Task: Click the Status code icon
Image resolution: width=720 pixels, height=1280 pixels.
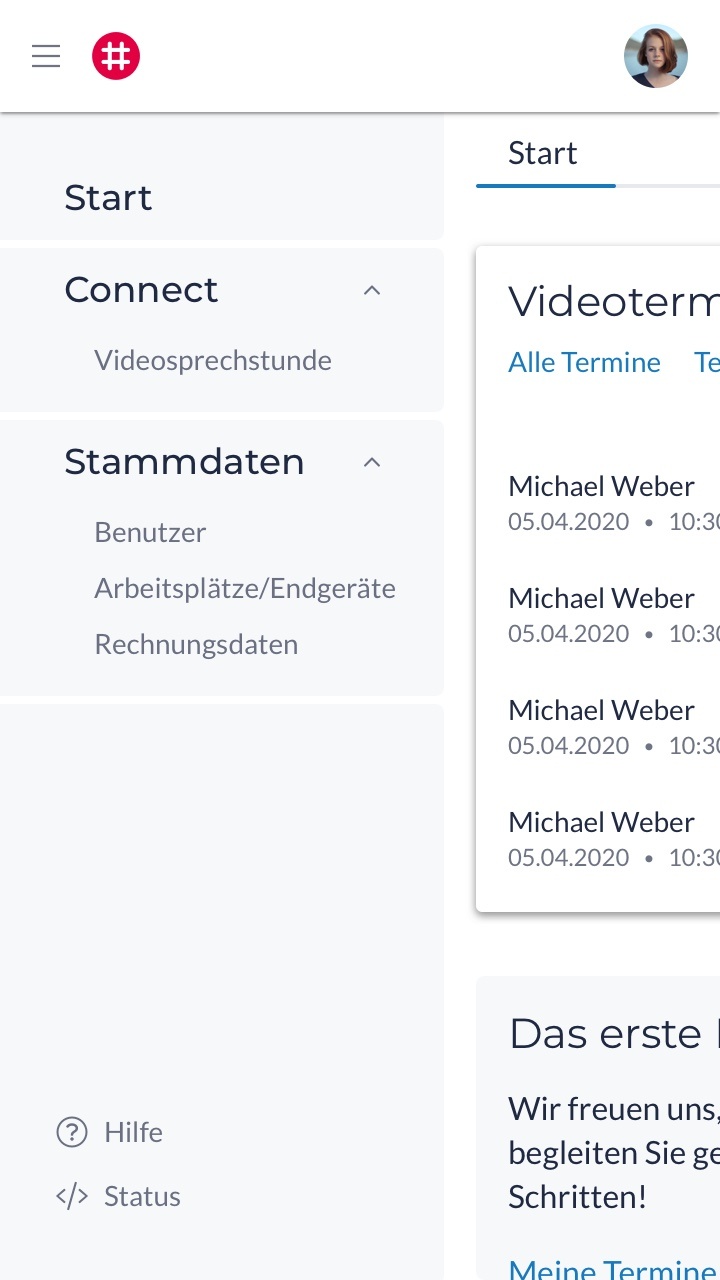Action: 72,1196
